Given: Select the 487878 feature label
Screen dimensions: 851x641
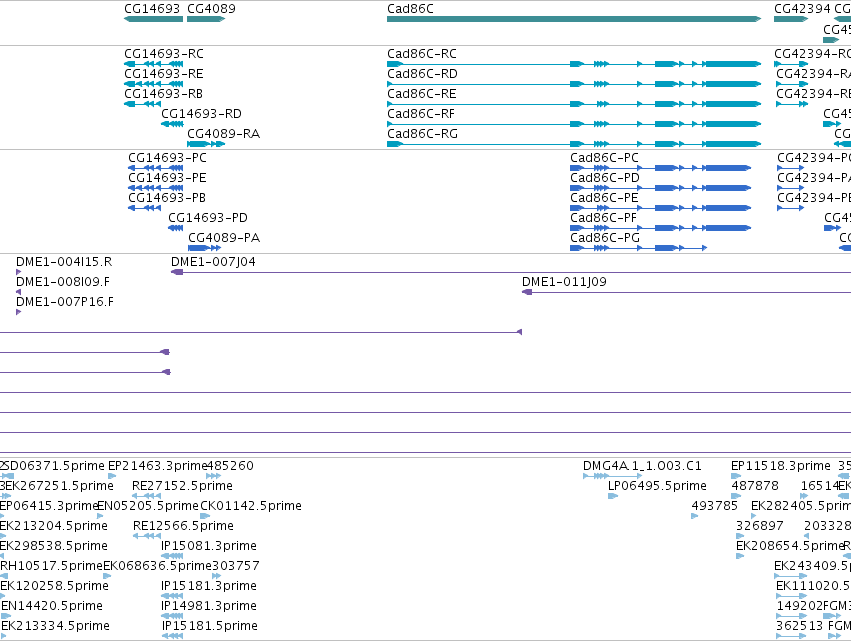Looking at the screenshot, I should pyautogui.click(x=755, y=486).
